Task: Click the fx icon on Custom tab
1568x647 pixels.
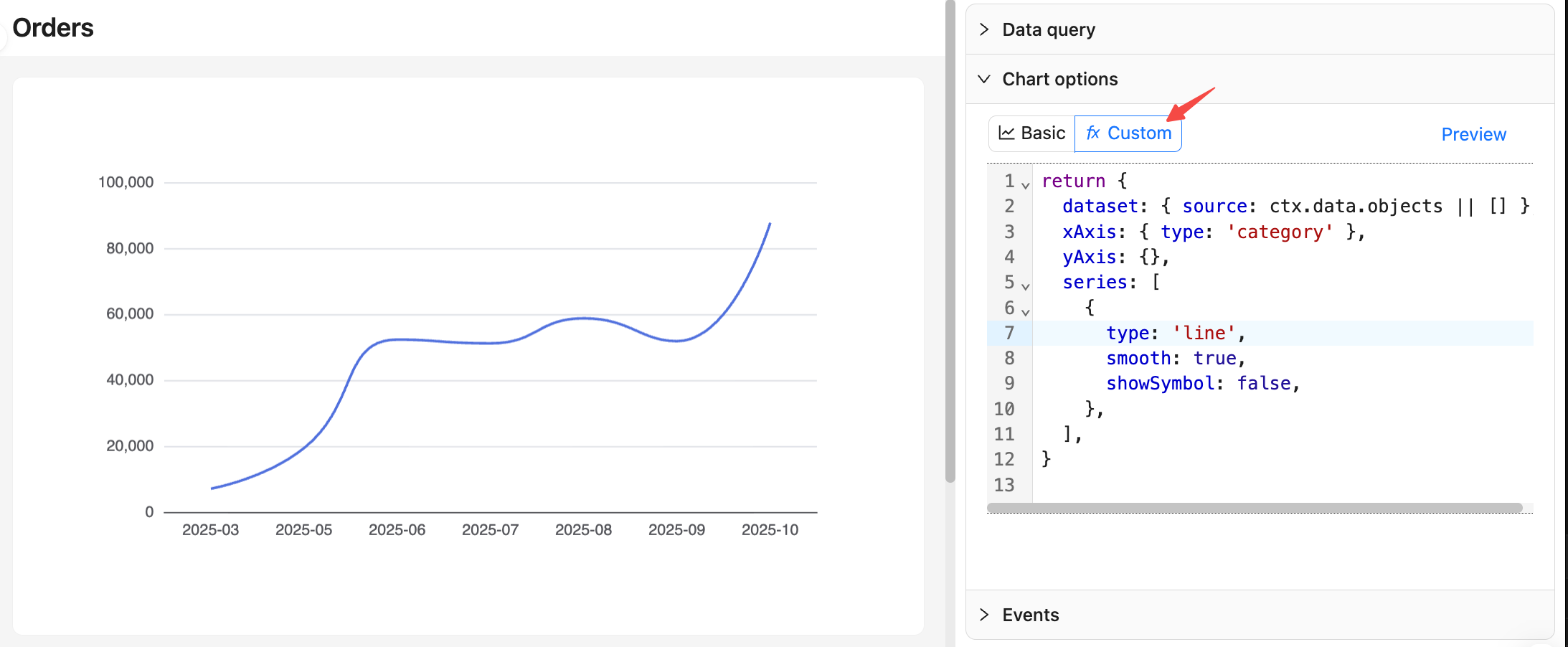Action: click(1092, 133)
